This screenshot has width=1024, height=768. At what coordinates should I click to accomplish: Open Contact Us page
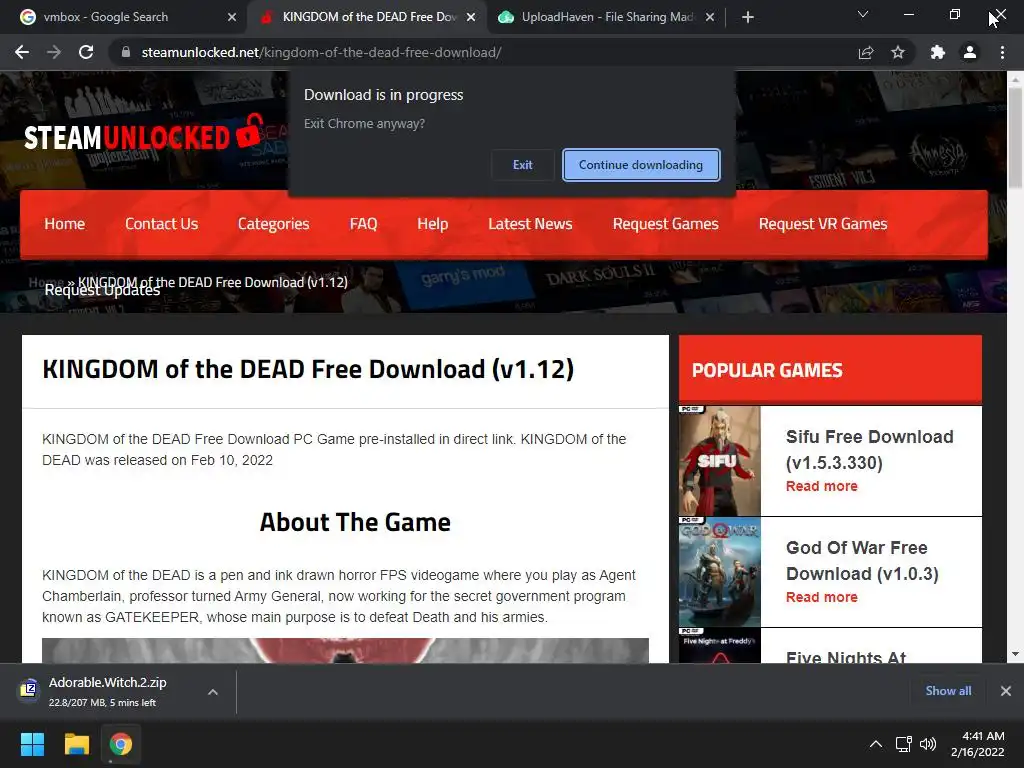pos(161,224)
